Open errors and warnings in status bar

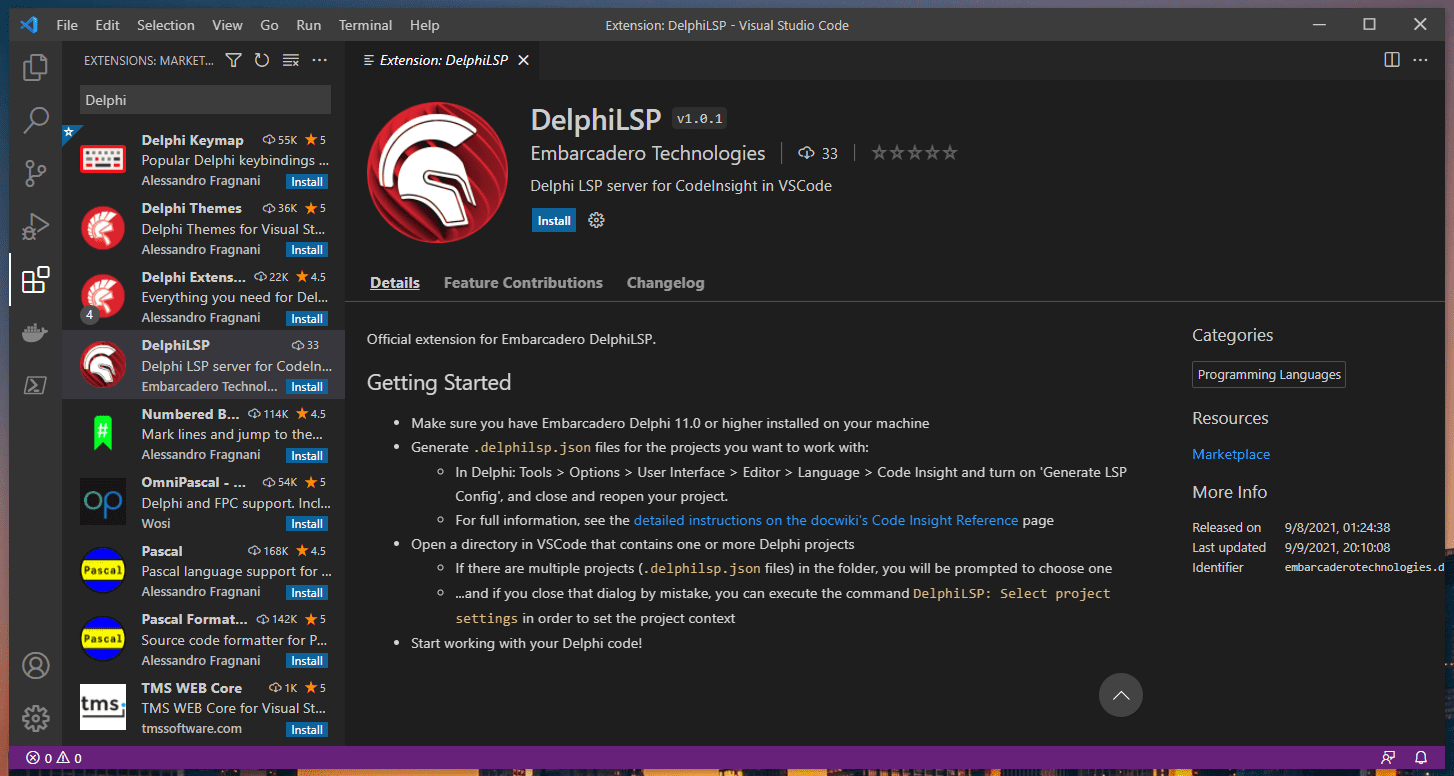pos(54,758)
